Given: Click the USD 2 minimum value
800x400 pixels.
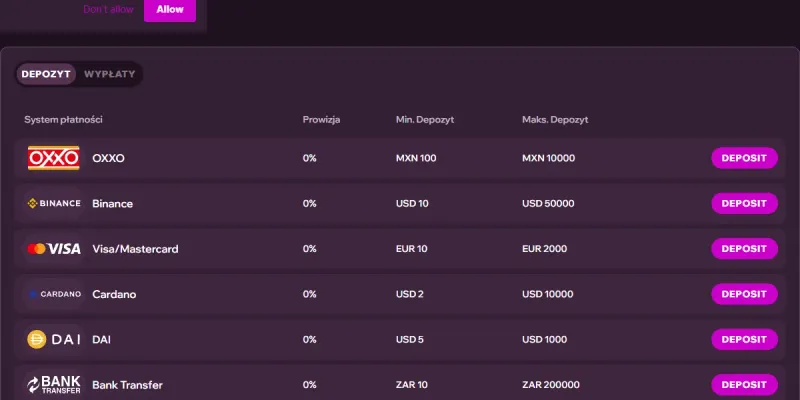Looking at the screenshot, I should click(x=409, y=294).
